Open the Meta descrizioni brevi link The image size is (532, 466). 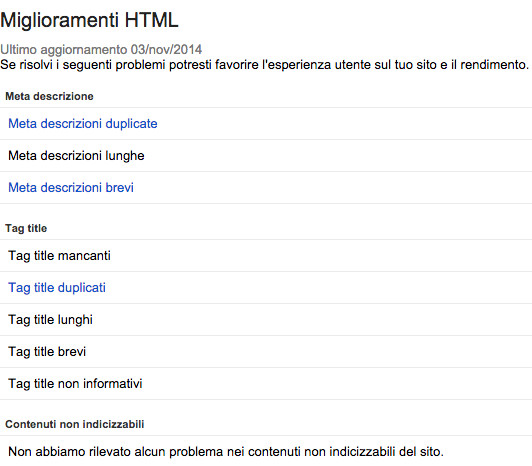[x=71, y=188]
